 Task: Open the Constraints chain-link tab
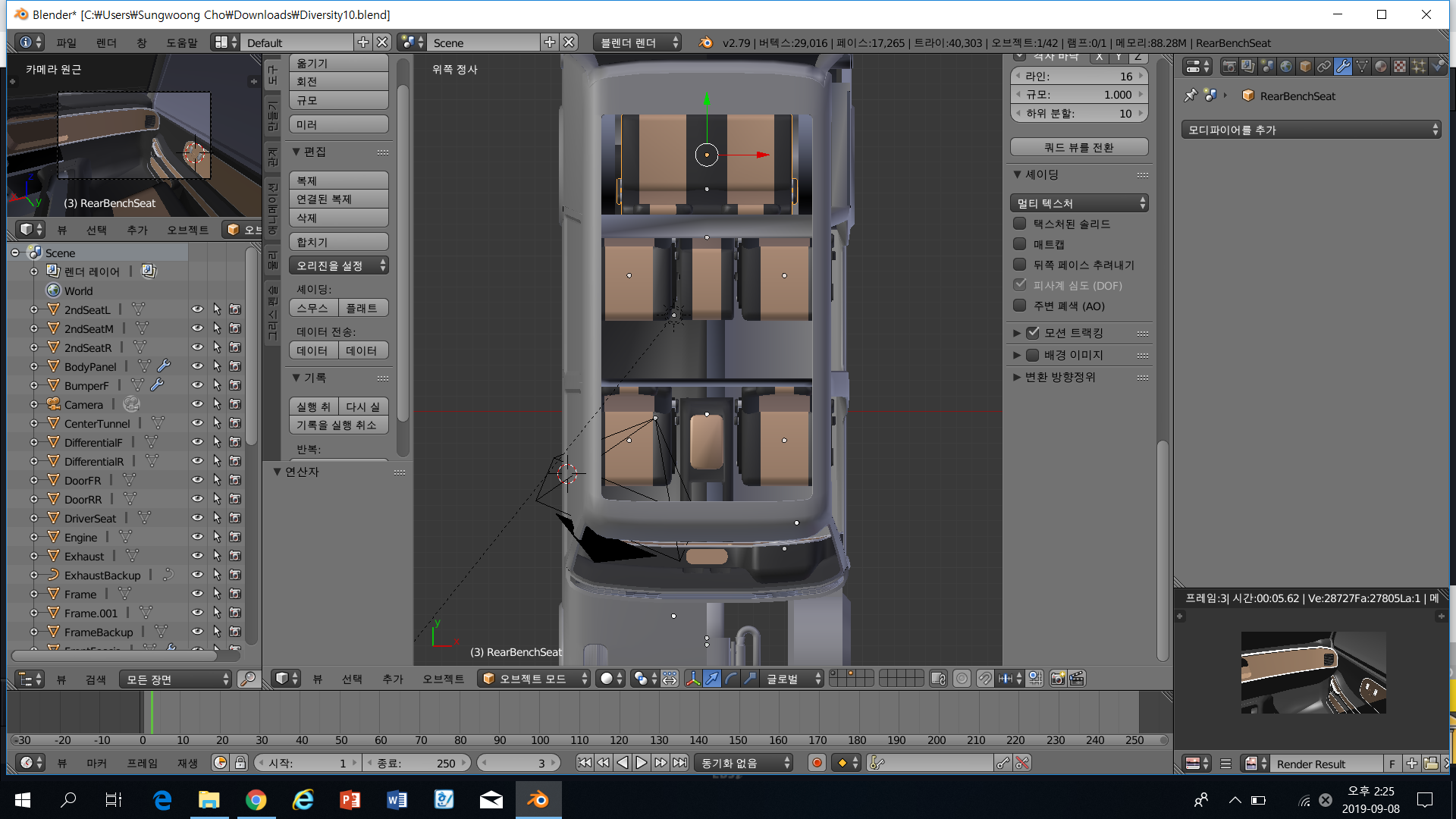[1324, 67]
